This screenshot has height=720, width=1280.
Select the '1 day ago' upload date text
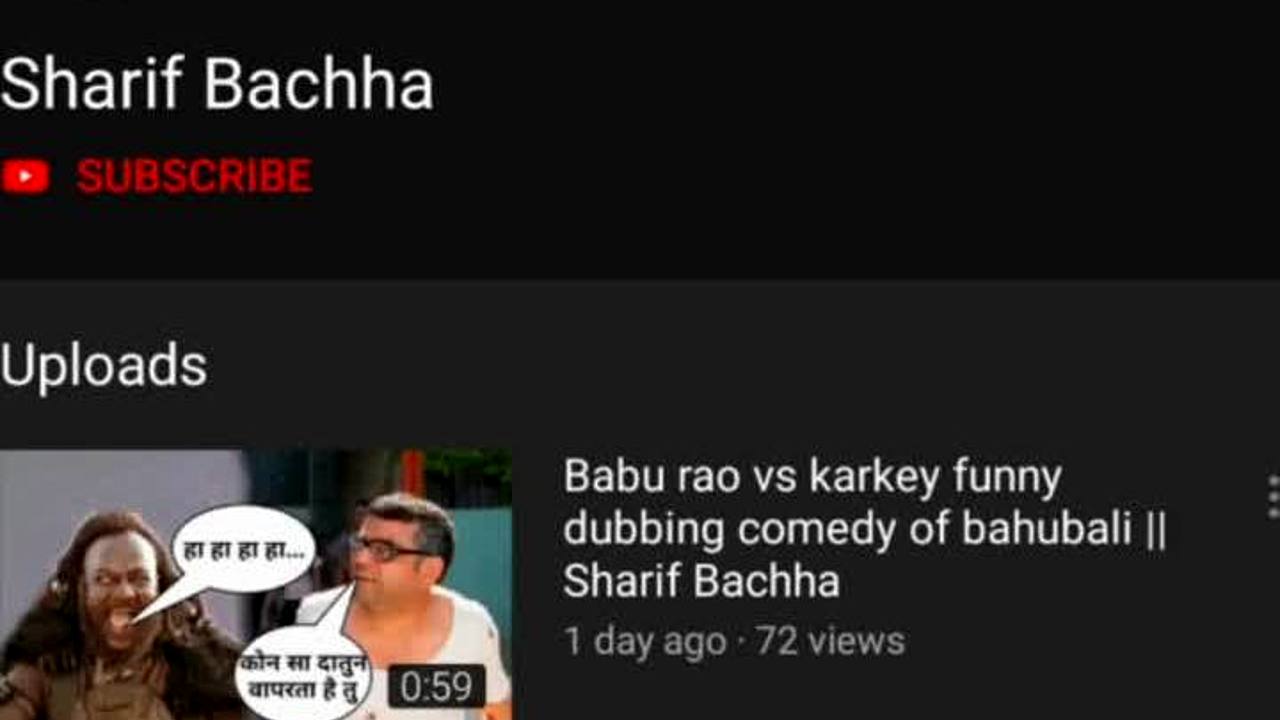coord(645,641)
